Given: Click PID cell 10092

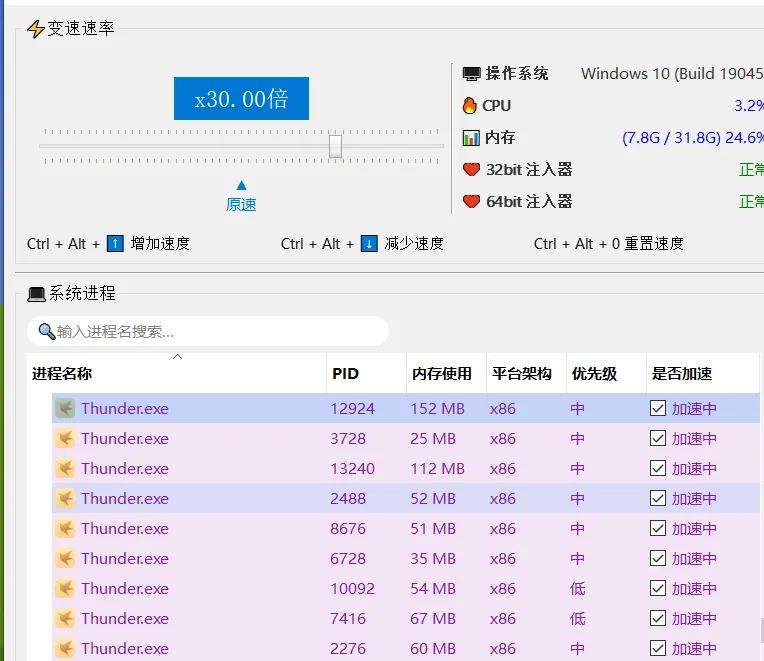Looking at the screenshot, I should pos(352,588).
